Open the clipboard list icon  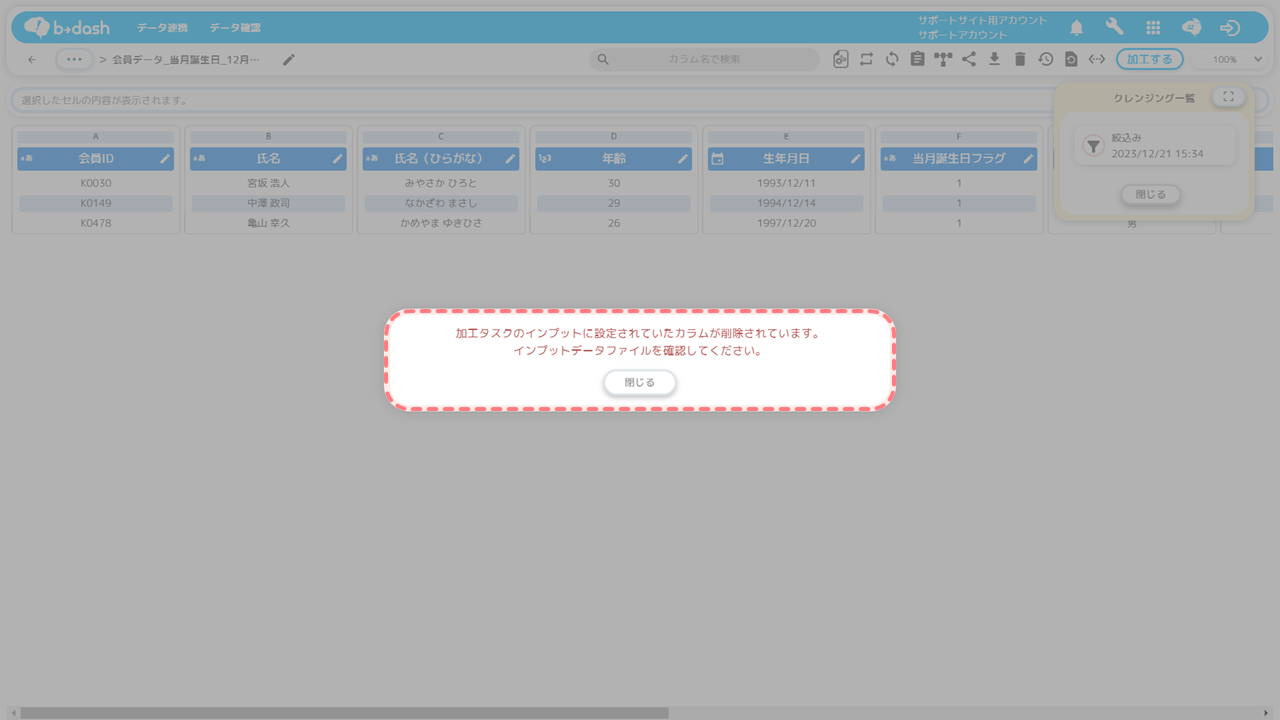pyautogui.click(x=917, y=59)
